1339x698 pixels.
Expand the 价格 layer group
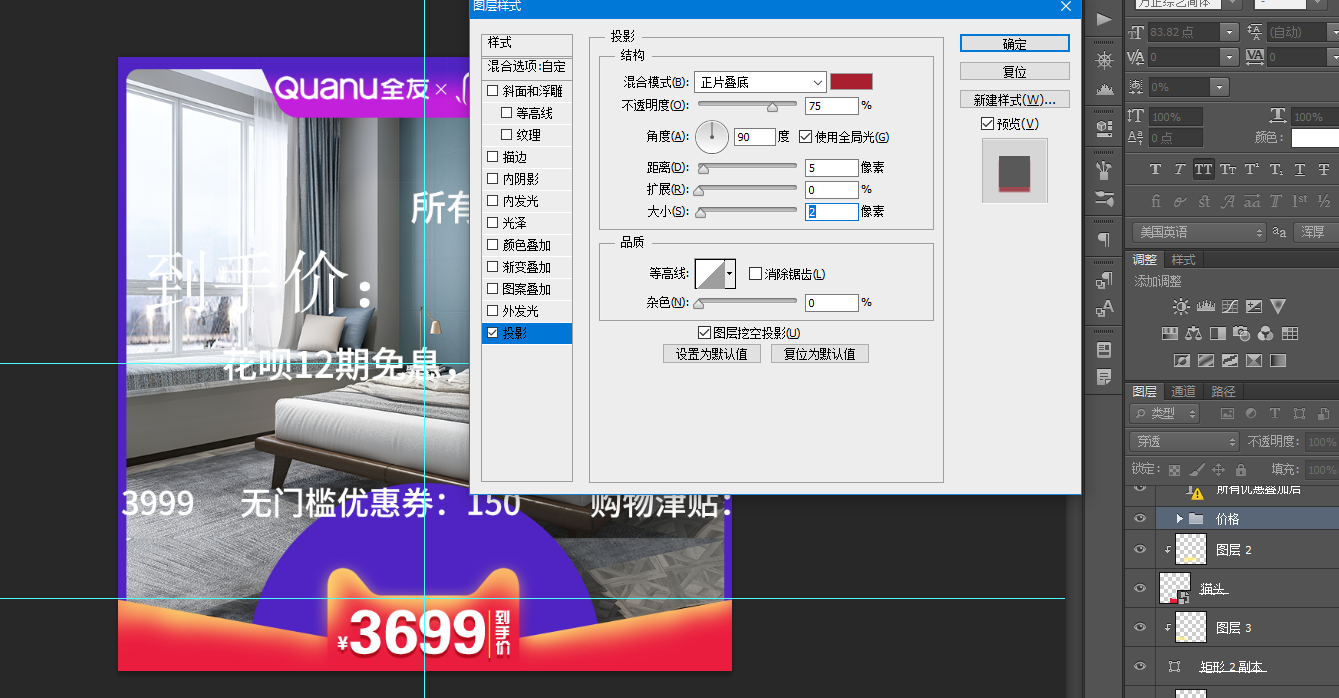click(x=1179, y=518)
